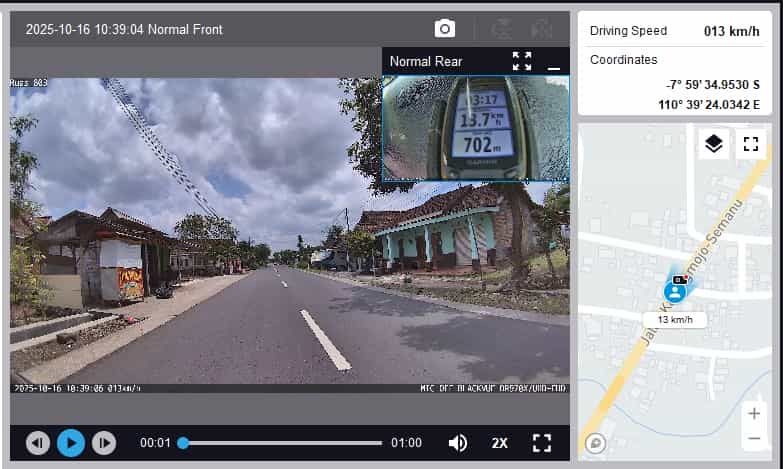Click the video timeline progress bar
783x469 pixels.
(282, 442)
